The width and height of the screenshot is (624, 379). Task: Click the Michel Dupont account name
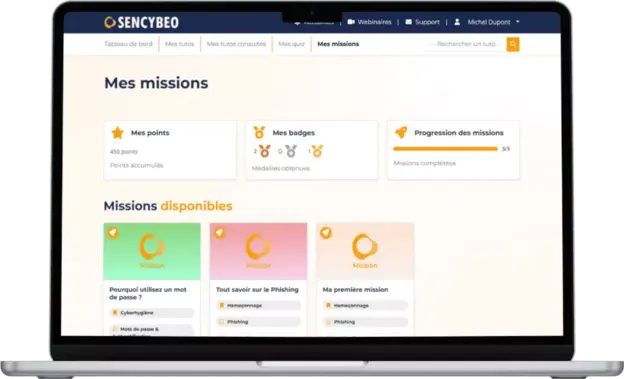[x=489, y=22]
